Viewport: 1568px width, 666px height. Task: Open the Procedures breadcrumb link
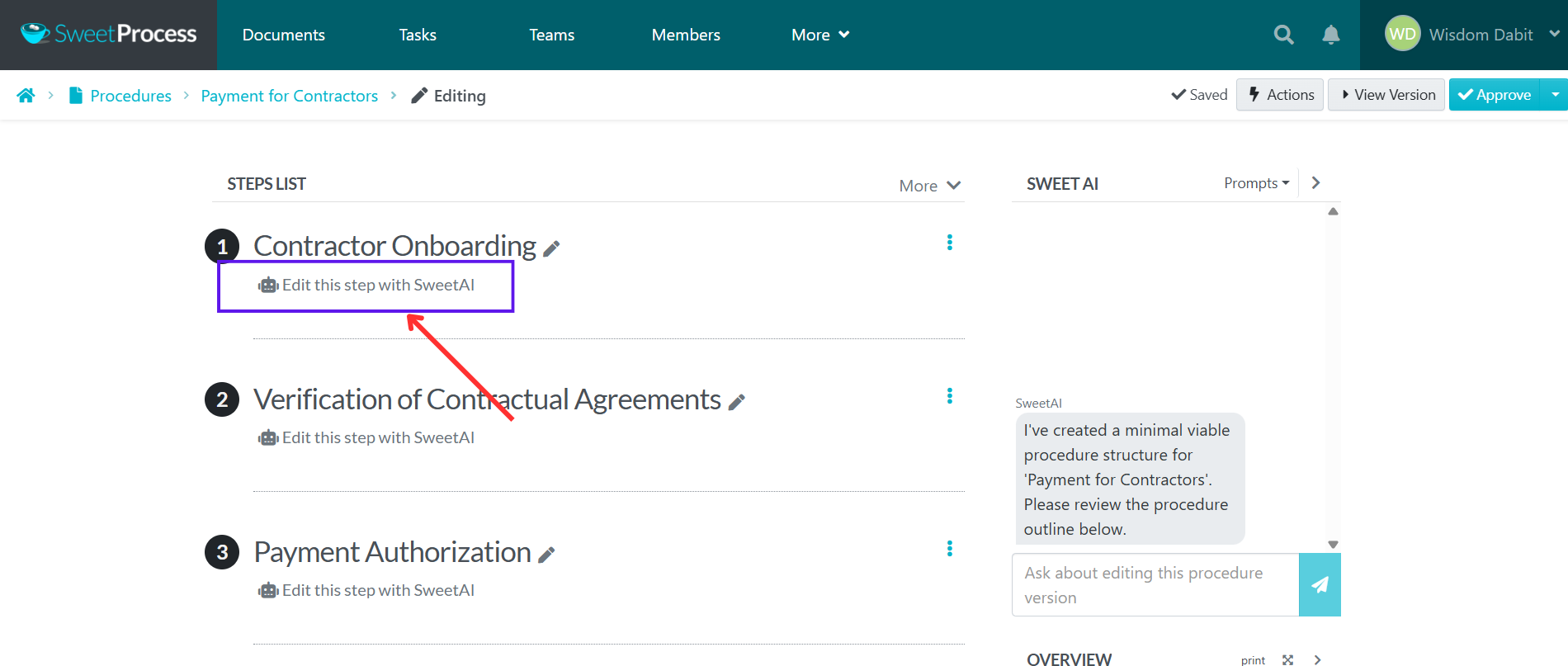[x=131, y=96]
